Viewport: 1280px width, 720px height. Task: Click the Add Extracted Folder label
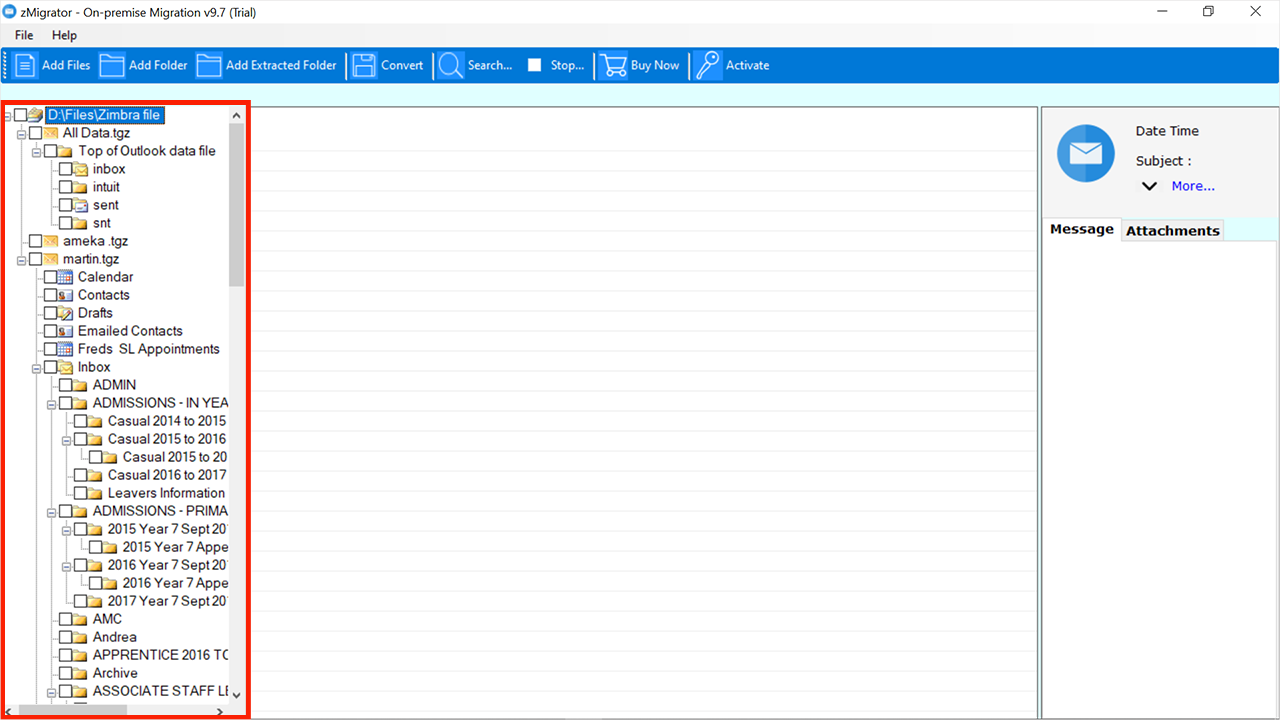281,65
